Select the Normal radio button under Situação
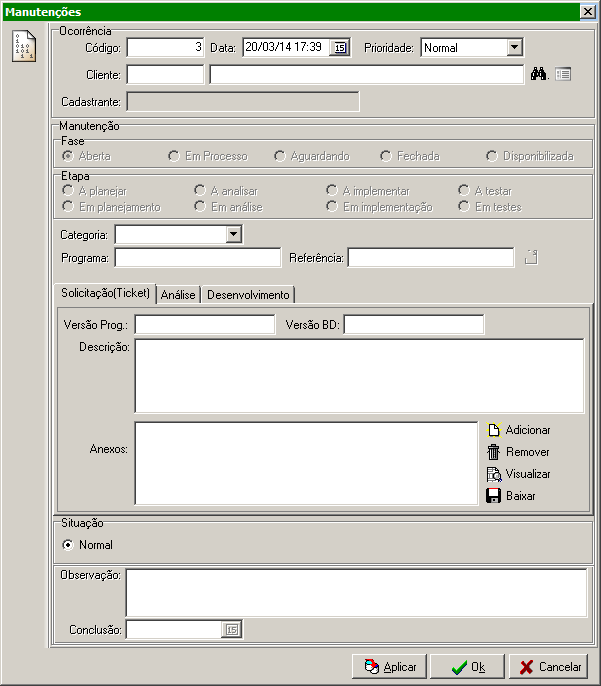The width and height of the screenshot is (601, 686). tap(68, 545)
